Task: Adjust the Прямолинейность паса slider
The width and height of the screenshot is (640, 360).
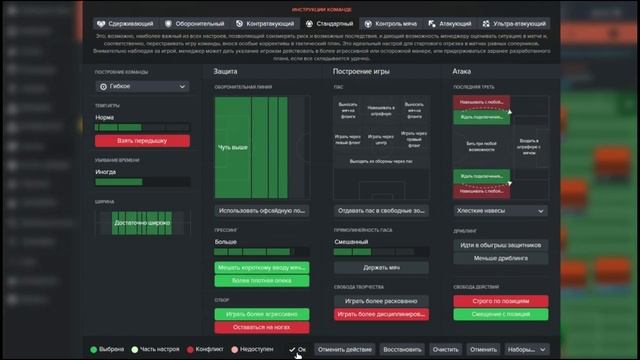Action: [381, 252]
